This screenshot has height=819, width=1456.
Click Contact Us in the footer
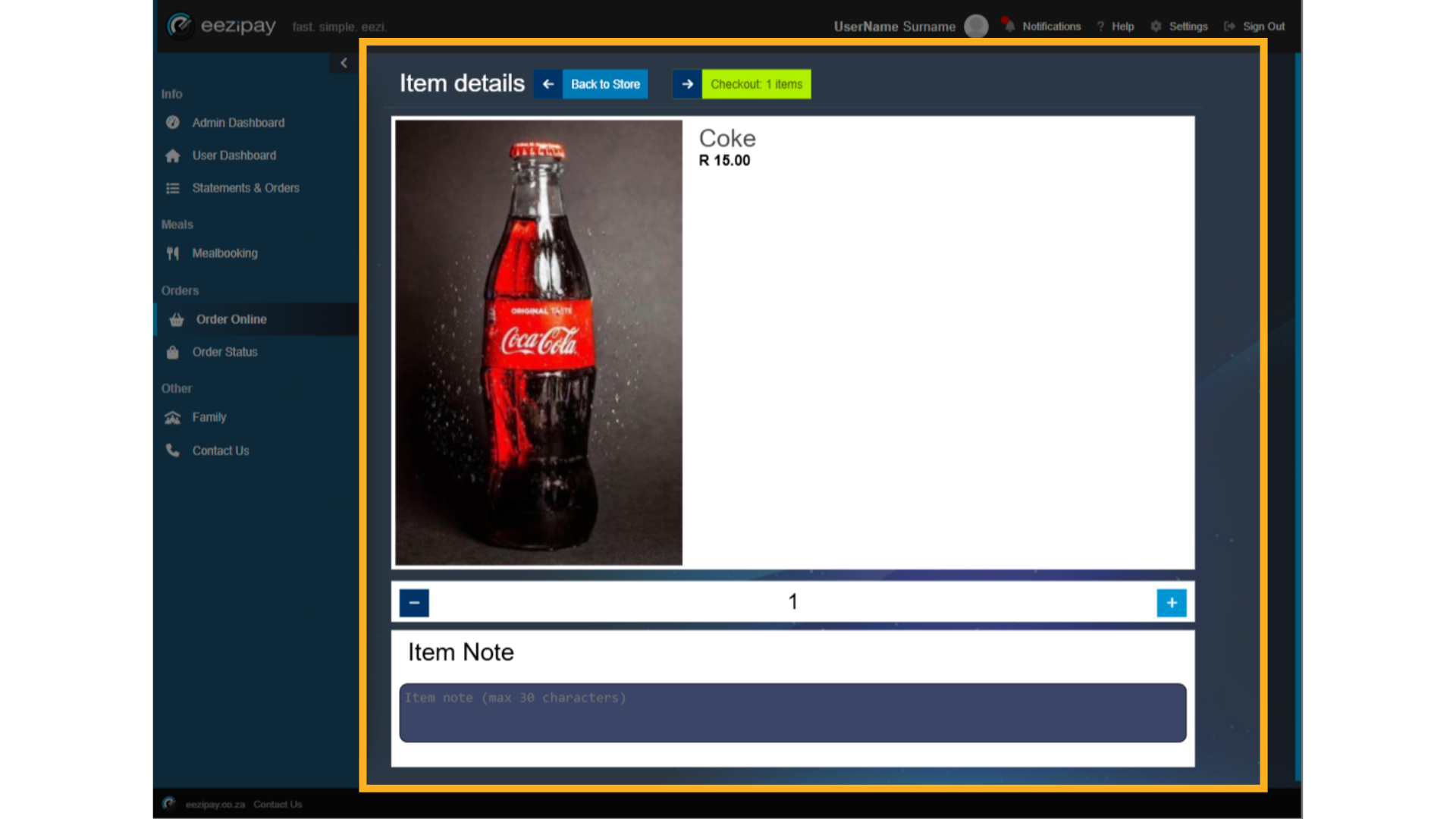click(278, 805)
